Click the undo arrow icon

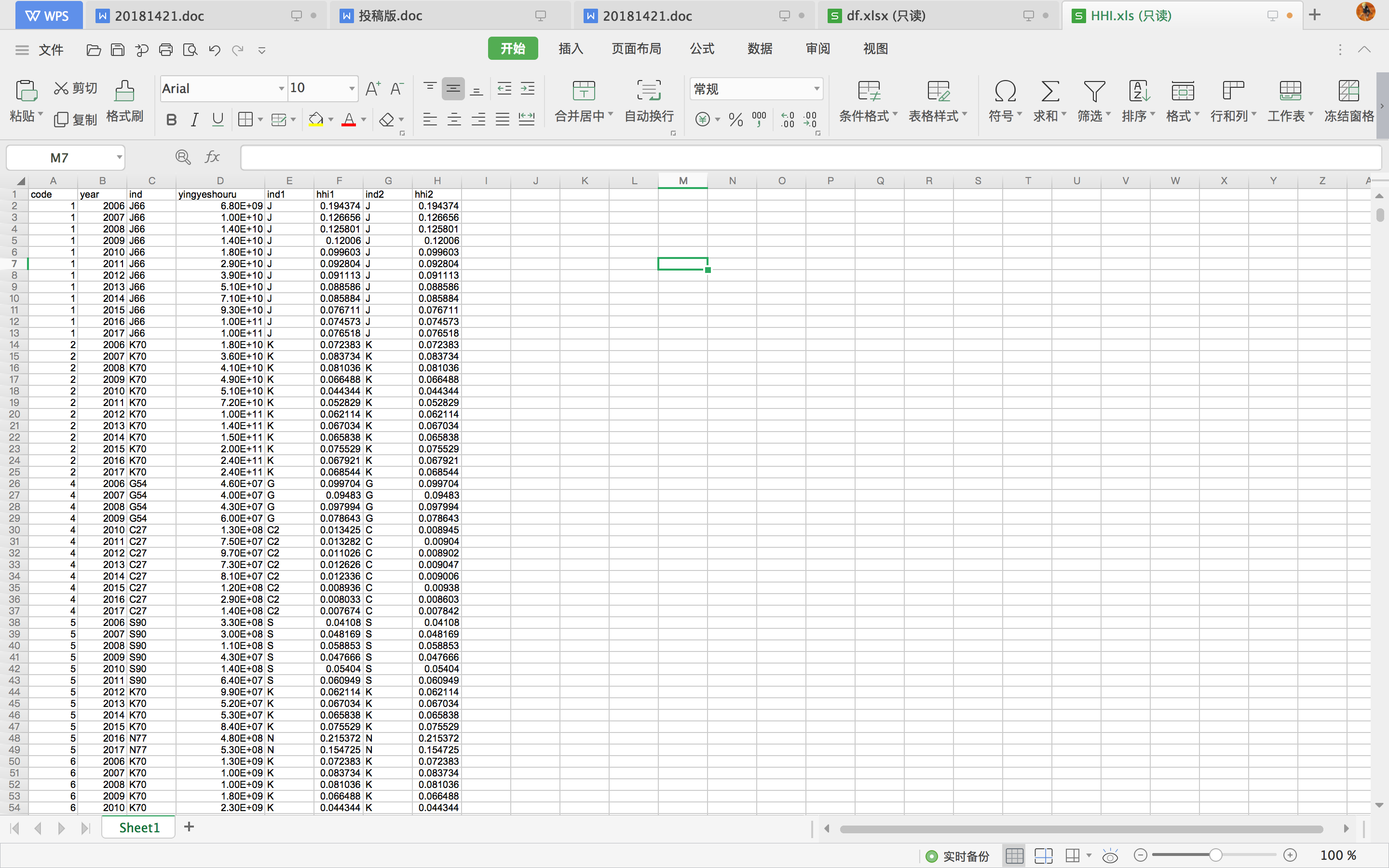point(214,50)
